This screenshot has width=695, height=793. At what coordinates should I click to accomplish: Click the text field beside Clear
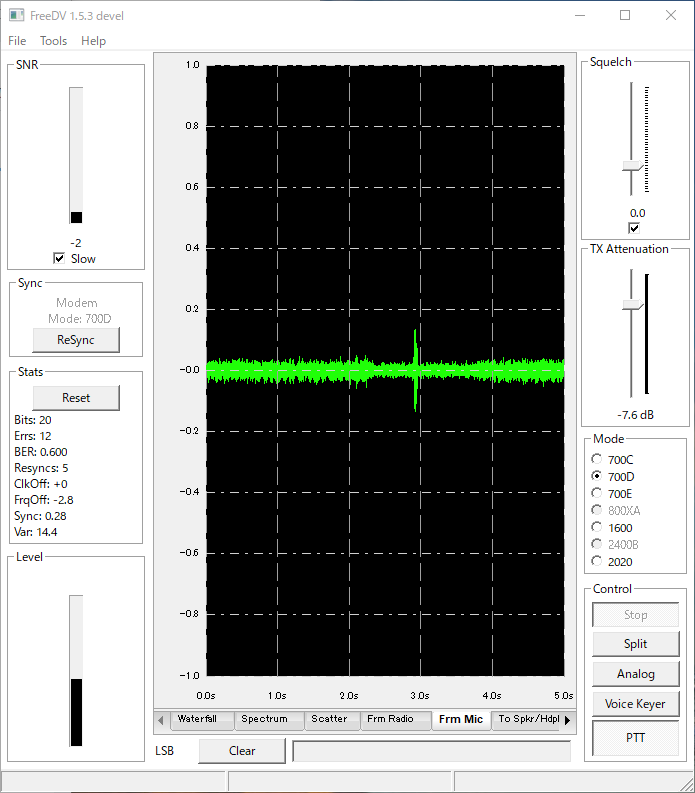click(431, 751)
